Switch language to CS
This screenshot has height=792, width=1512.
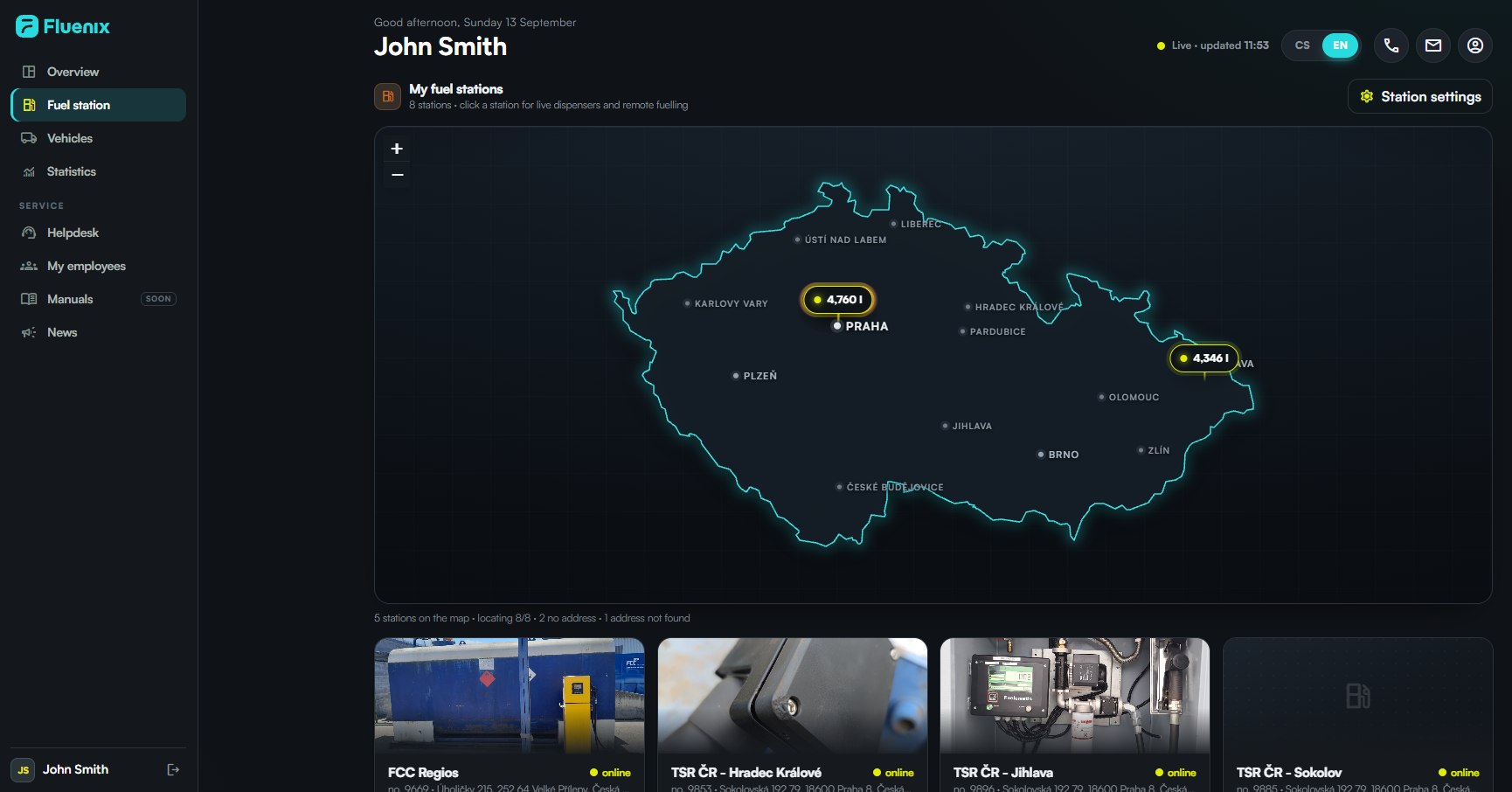[x=1302, y=45]
